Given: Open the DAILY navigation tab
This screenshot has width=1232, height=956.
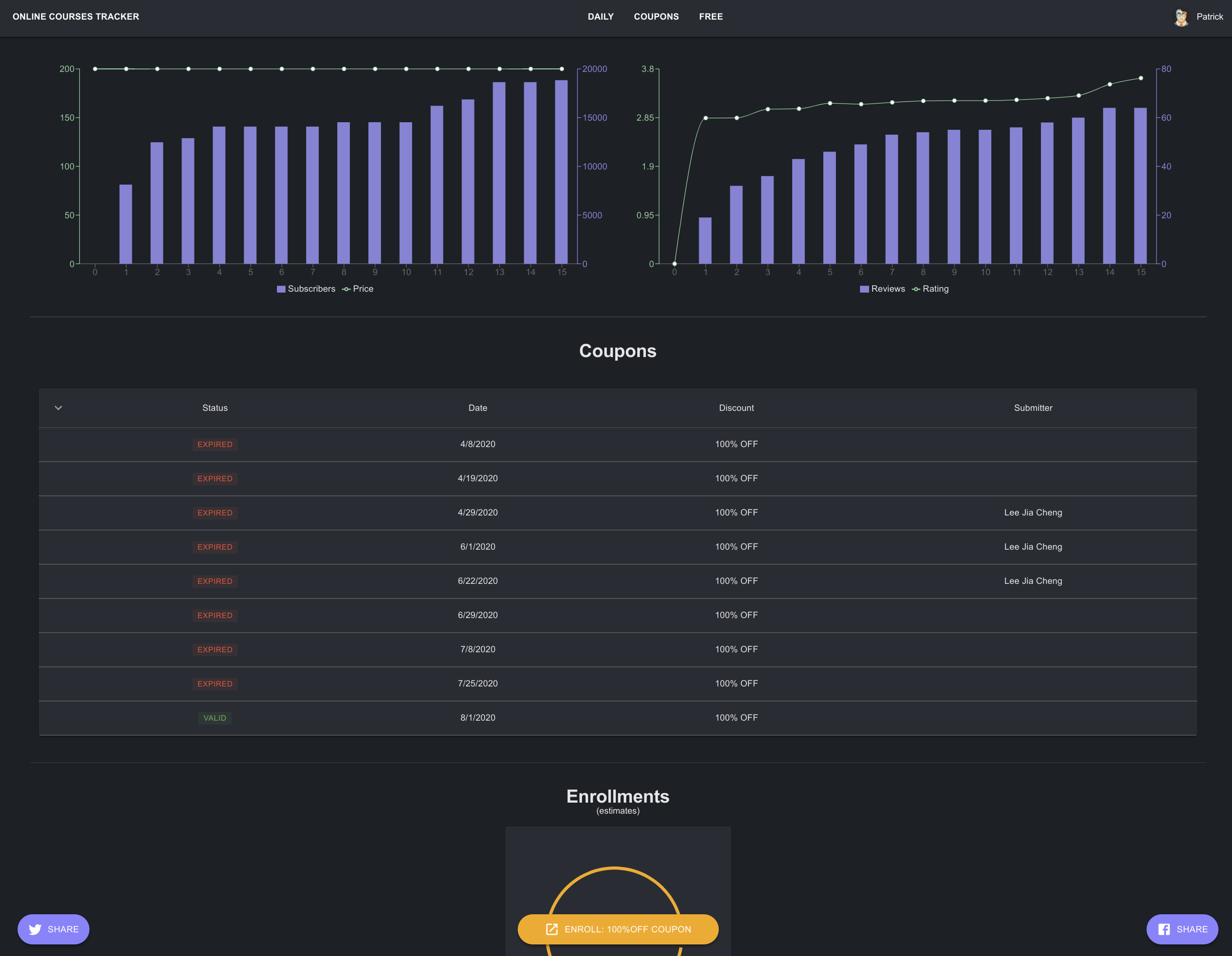Looking at the screenshot, I should coord(600,17).
